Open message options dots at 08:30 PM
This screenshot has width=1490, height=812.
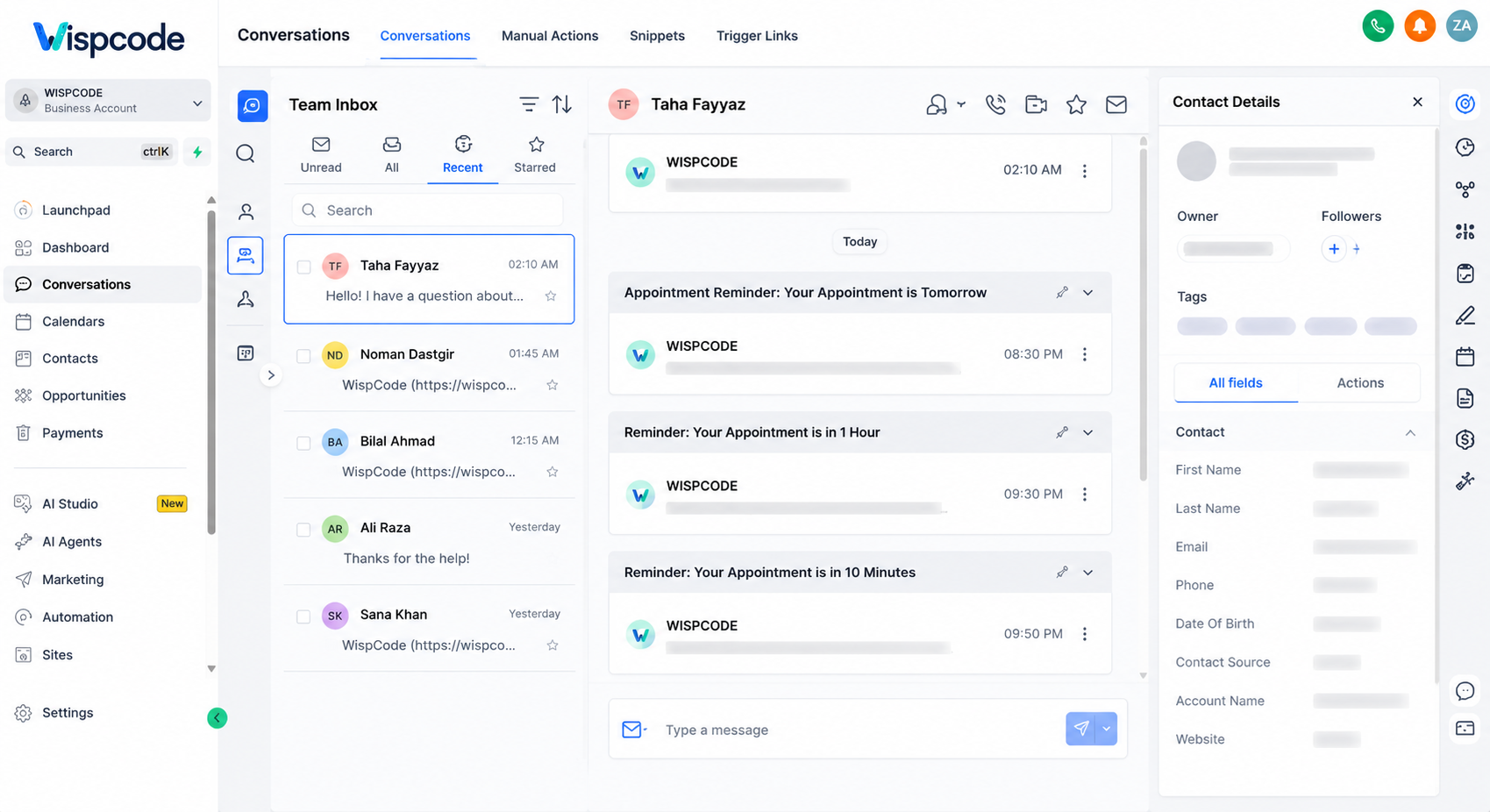click(x=1085, y=354)
